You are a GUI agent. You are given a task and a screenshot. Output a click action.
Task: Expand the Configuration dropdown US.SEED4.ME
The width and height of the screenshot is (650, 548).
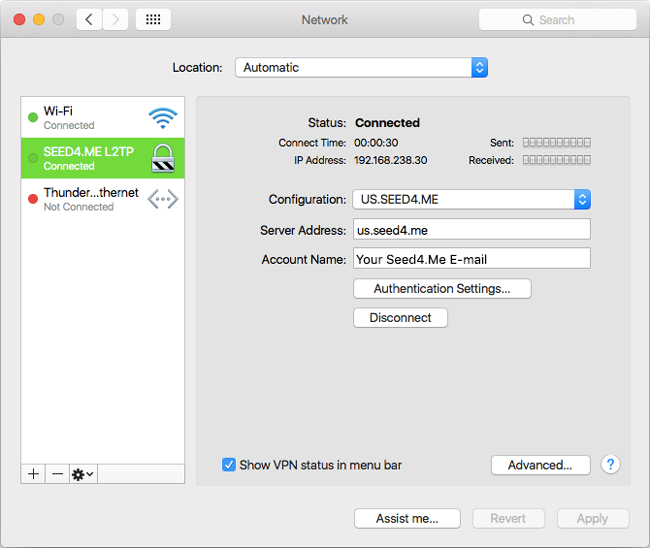471,199
